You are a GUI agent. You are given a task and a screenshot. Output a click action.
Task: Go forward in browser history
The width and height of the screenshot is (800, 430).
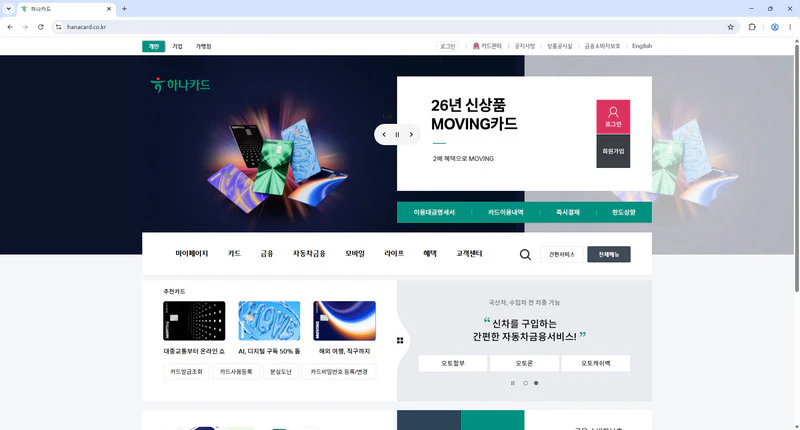click(25, 27)
